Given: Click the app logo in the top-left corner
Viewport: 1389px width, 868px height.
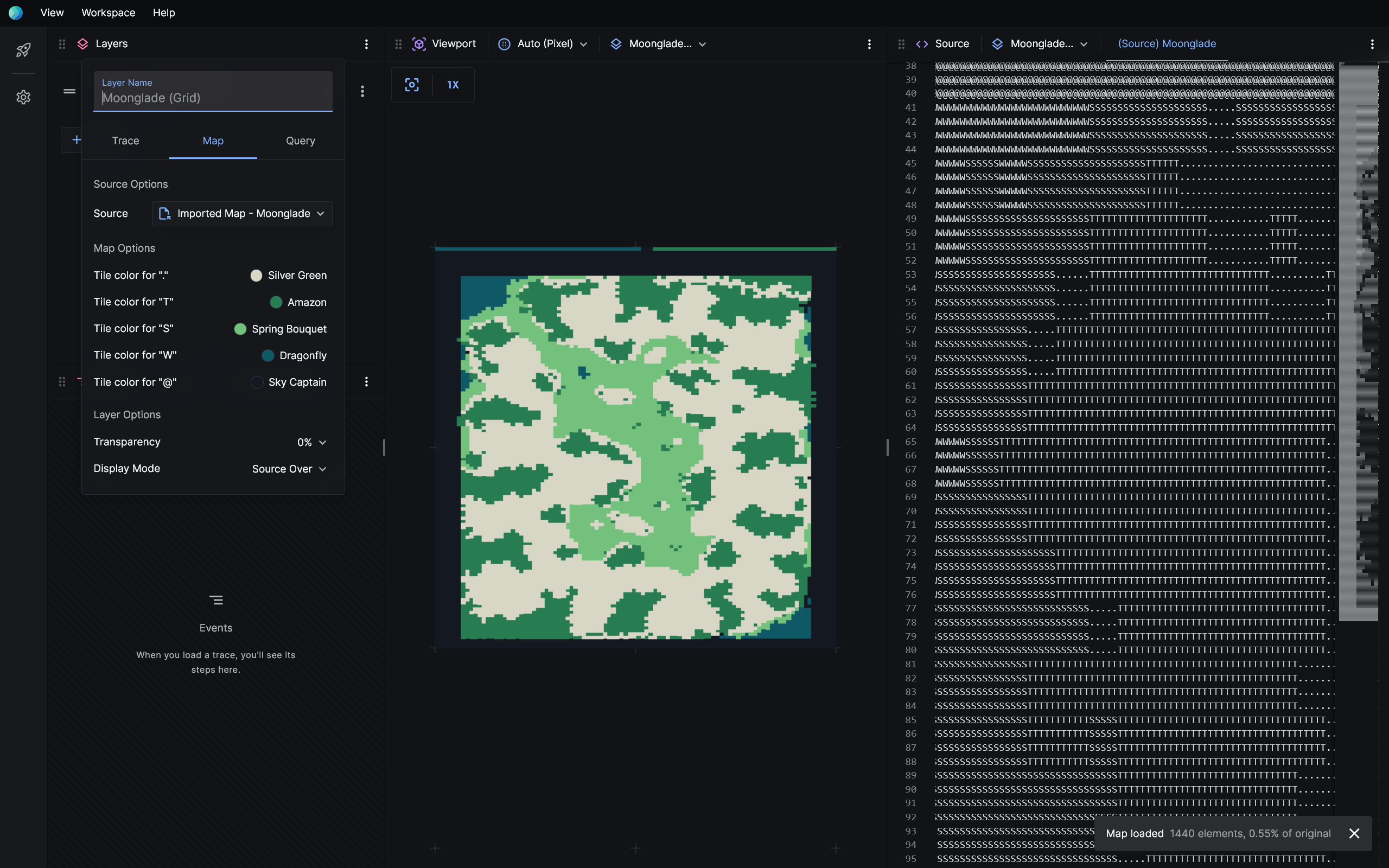Looking at the screenshot, I should 16,12.
